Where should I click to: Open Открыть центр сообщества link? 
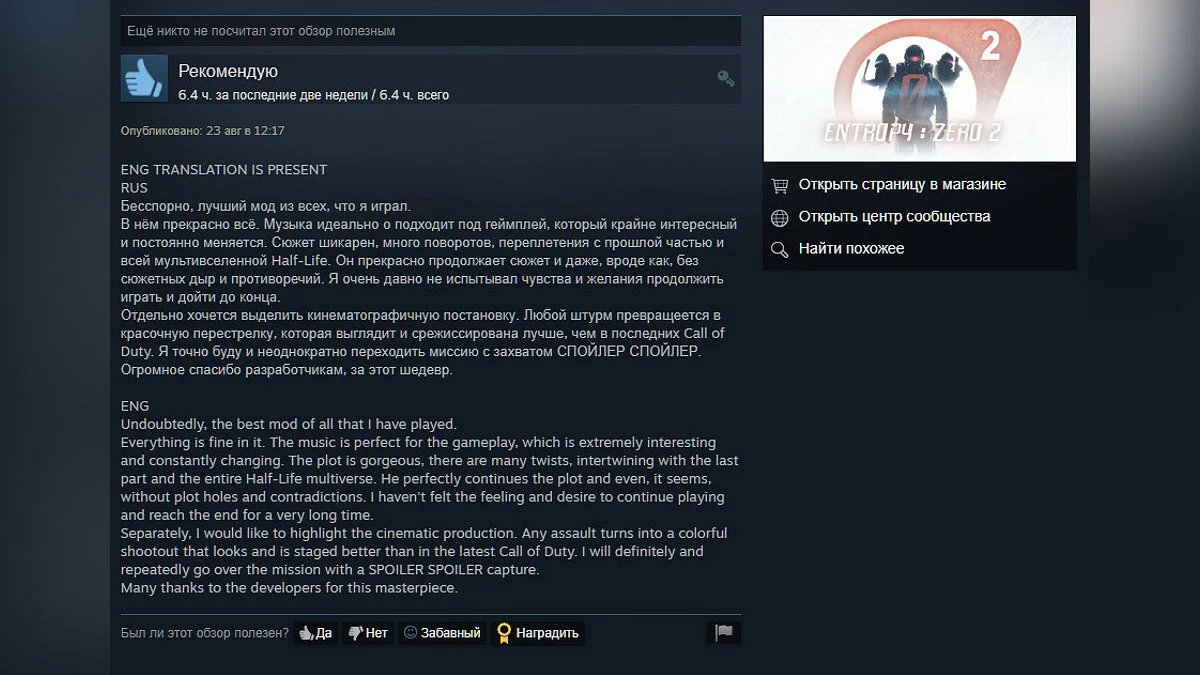click(894, 217)
